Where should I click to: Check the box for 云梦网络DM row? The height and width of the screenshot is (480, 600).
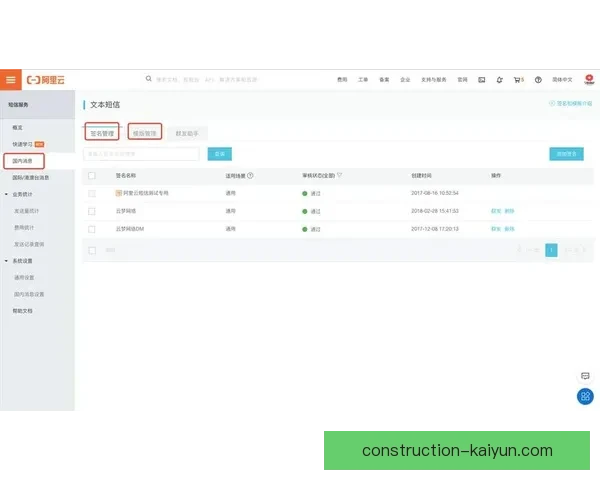[92, 229]
